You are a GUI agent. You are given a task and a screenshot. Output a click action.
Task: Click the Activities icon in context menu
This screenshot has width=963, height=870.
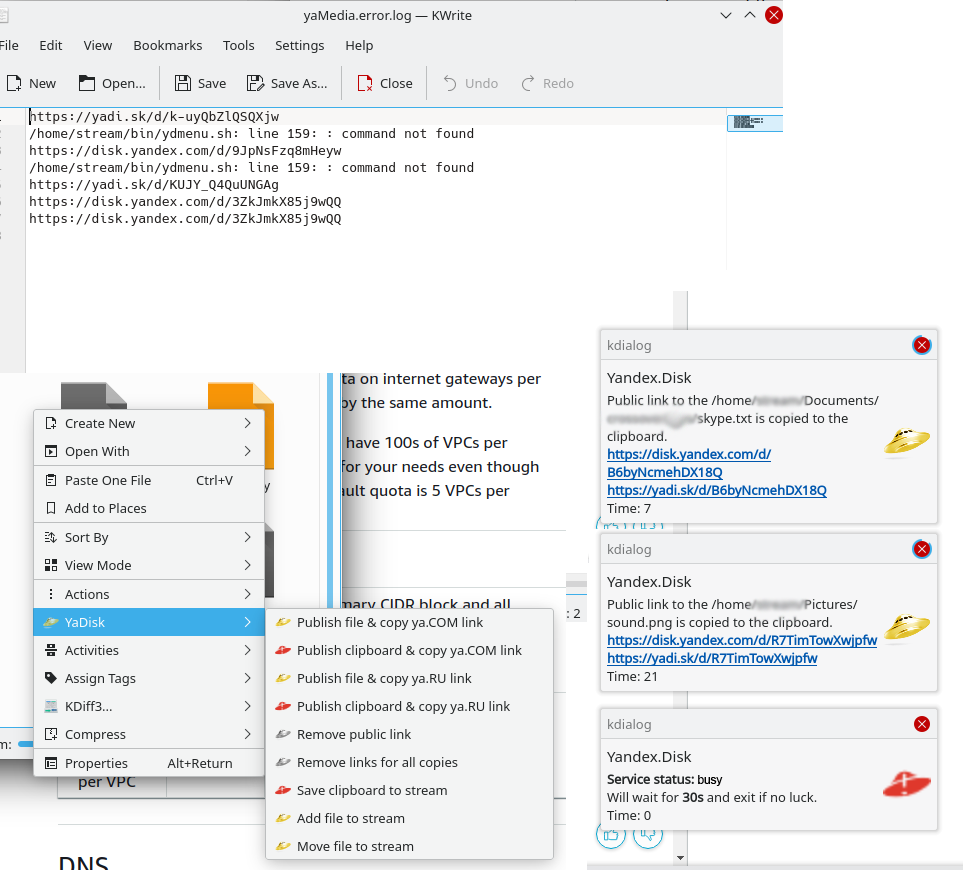[x=51, y=650]
